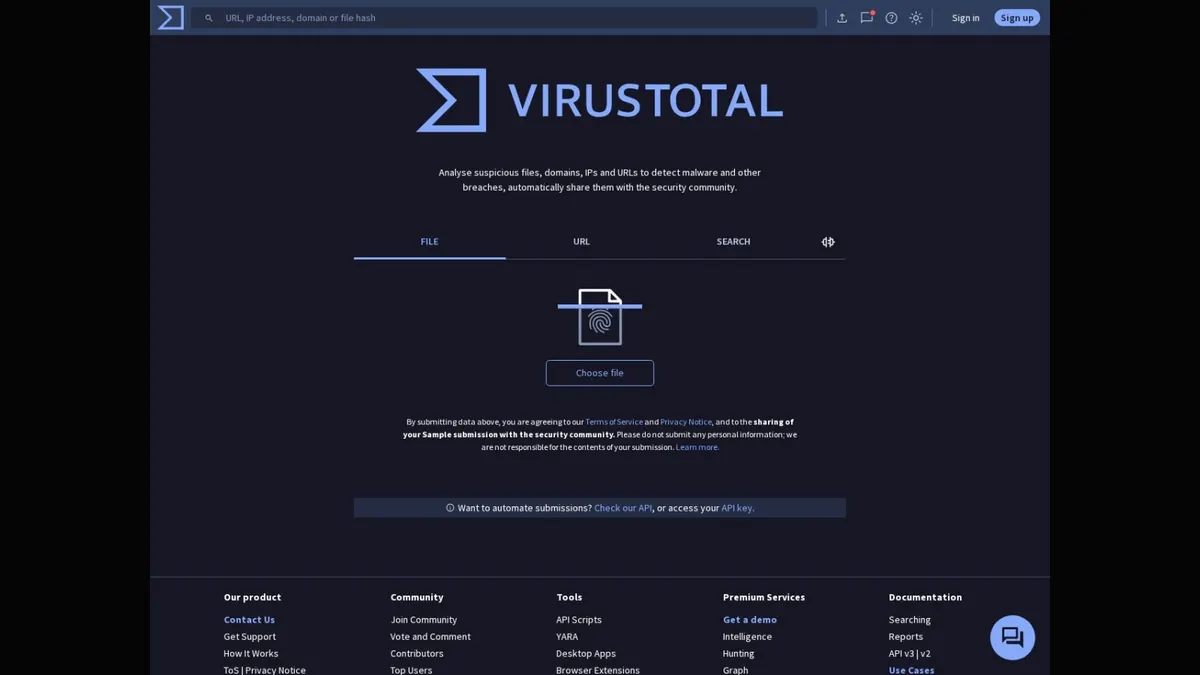Open the help question mark icon

point(891,18)
